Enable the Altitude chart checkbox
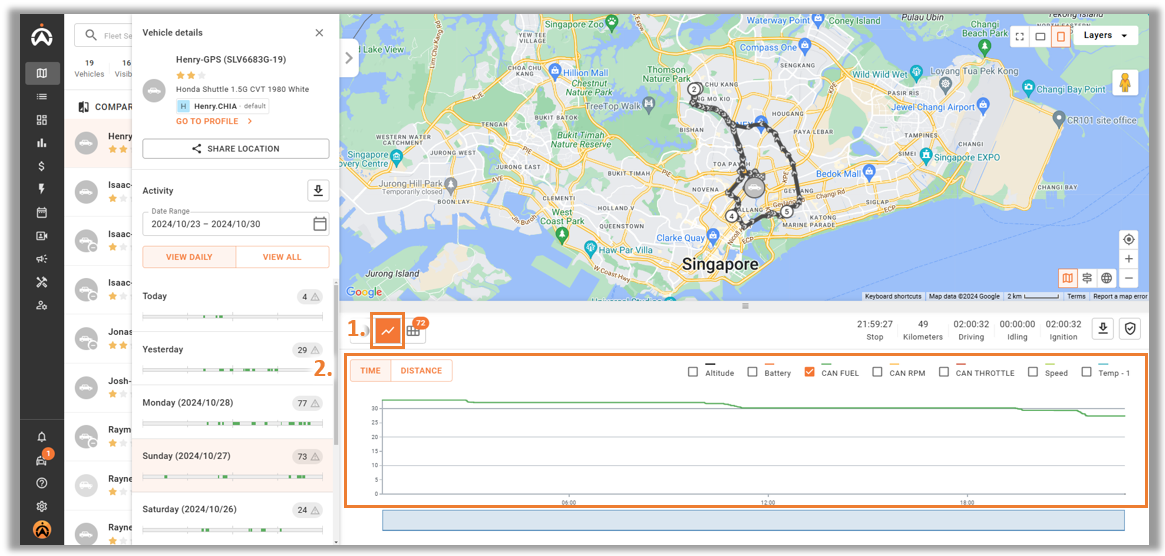The height and width of the screenshot is (556, 1165). point(693,372)
